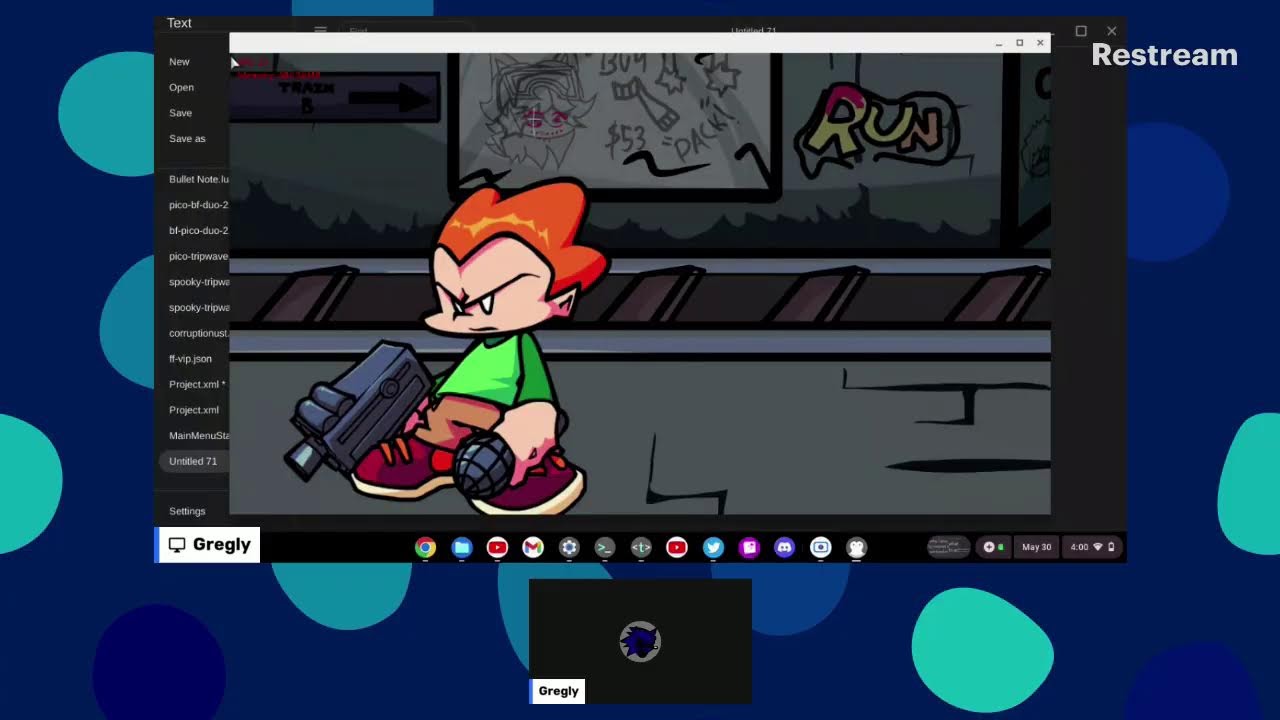
Task: Open the YouTube icon next to Files
Action: click(497, 547)
